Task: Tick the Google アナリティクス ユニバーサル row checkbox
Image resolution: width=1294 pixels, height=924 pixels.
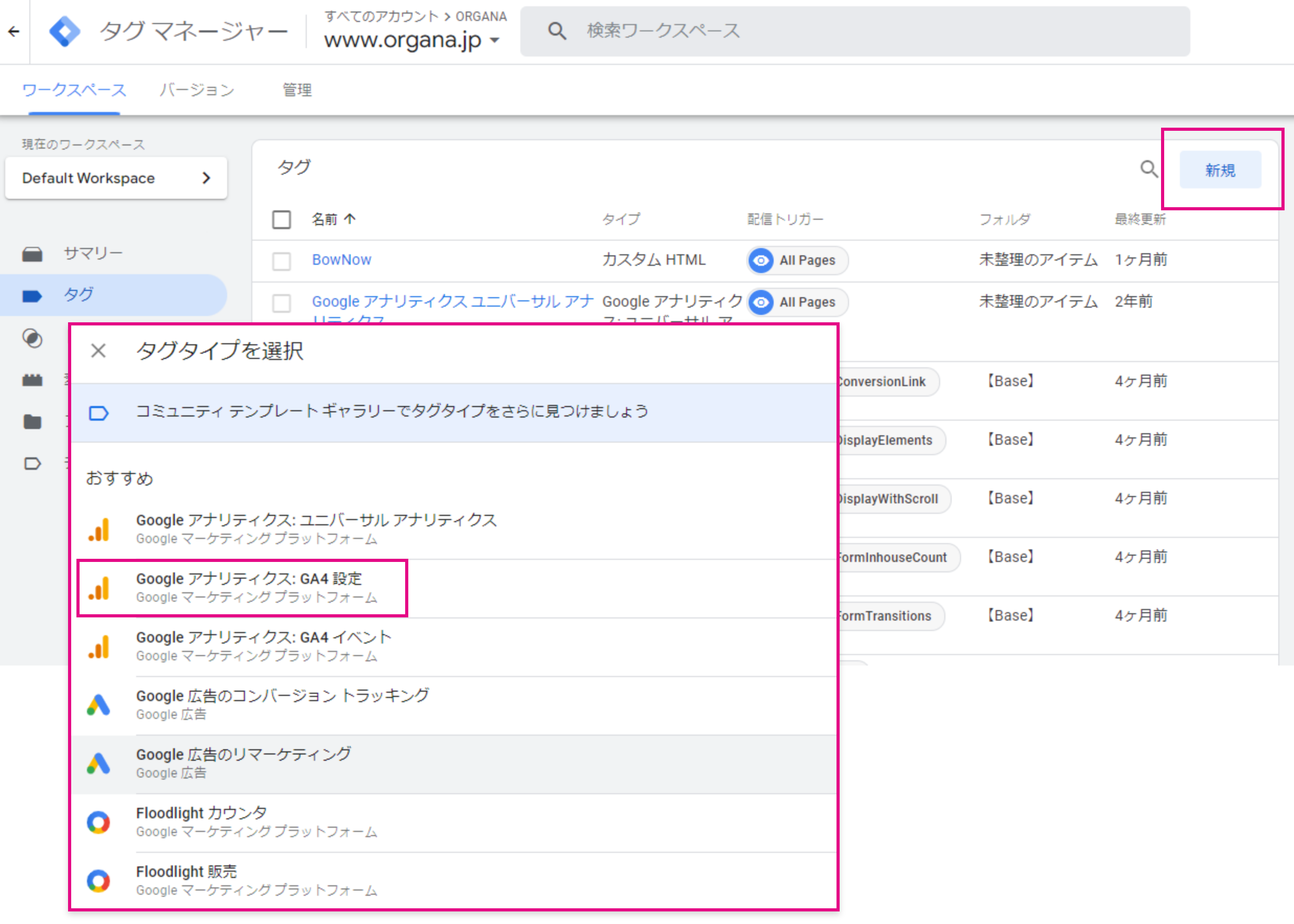Action: [281, 303]
